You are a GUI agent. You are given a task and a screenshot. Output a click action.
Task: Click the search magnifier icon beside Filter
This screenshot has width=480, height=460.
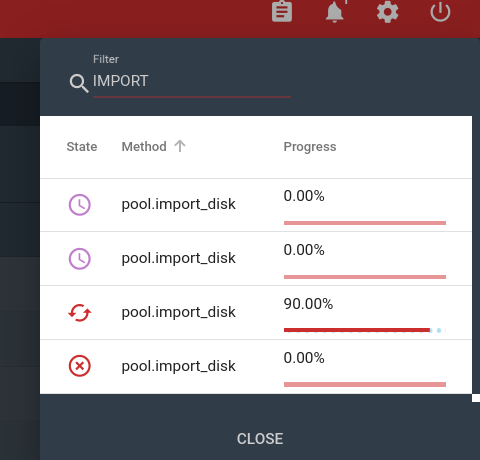[x=79, y=83]
